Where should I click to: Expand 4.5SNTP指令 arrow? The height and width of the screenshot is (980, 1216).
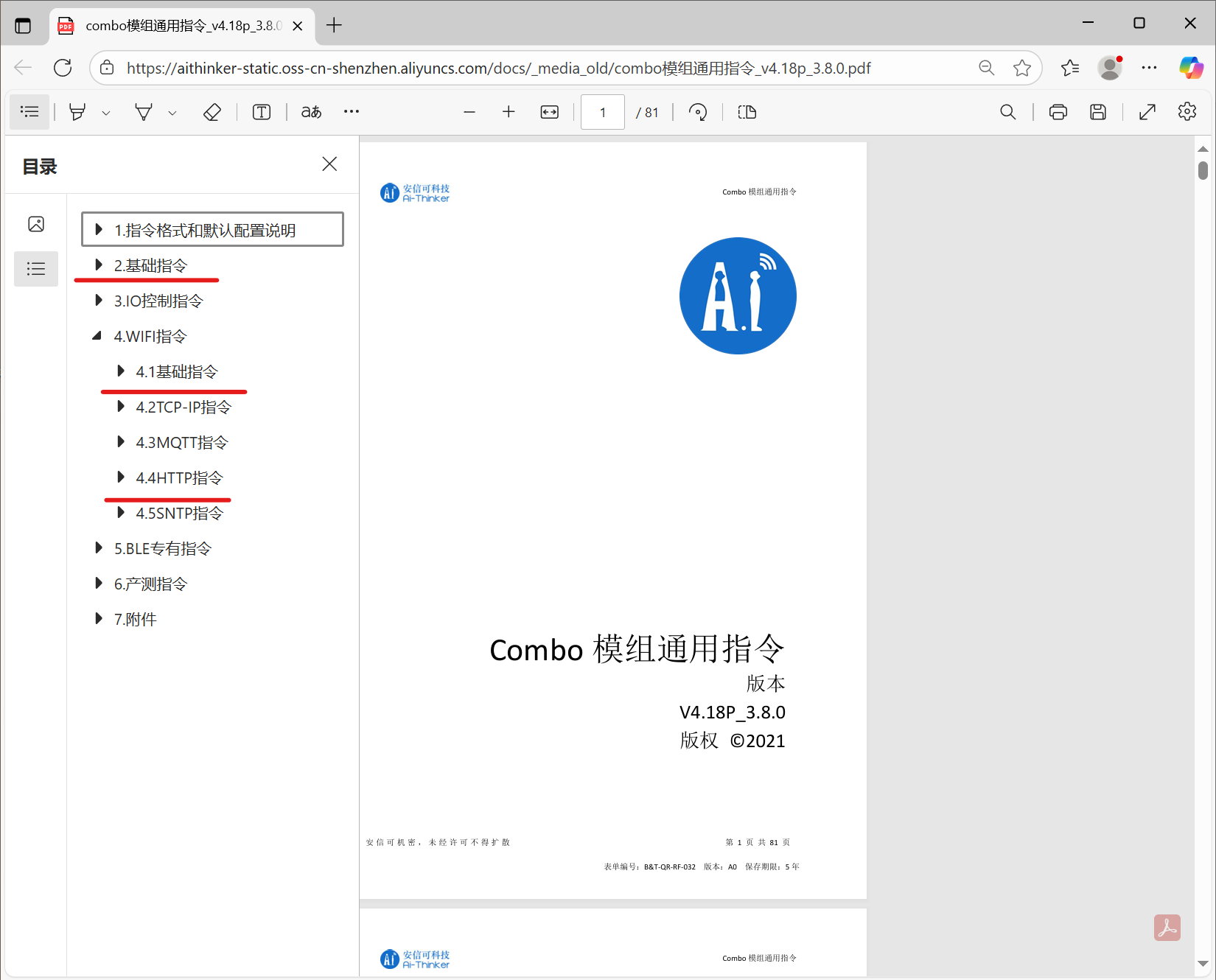point(121,513)
